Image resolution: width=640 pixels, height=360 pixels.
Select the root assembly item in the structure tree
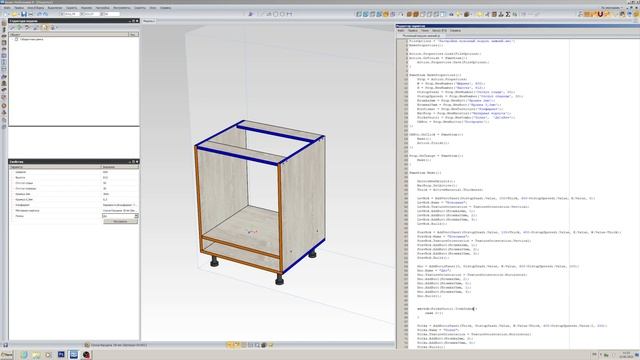click(31, 40)
